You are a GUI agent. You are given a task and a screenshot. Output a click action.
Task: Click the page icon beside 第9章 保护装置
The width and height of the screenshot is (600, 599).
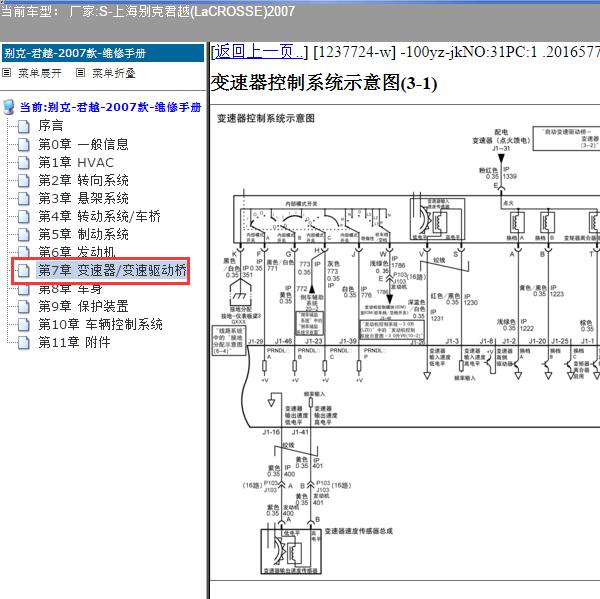click(24, 306)
